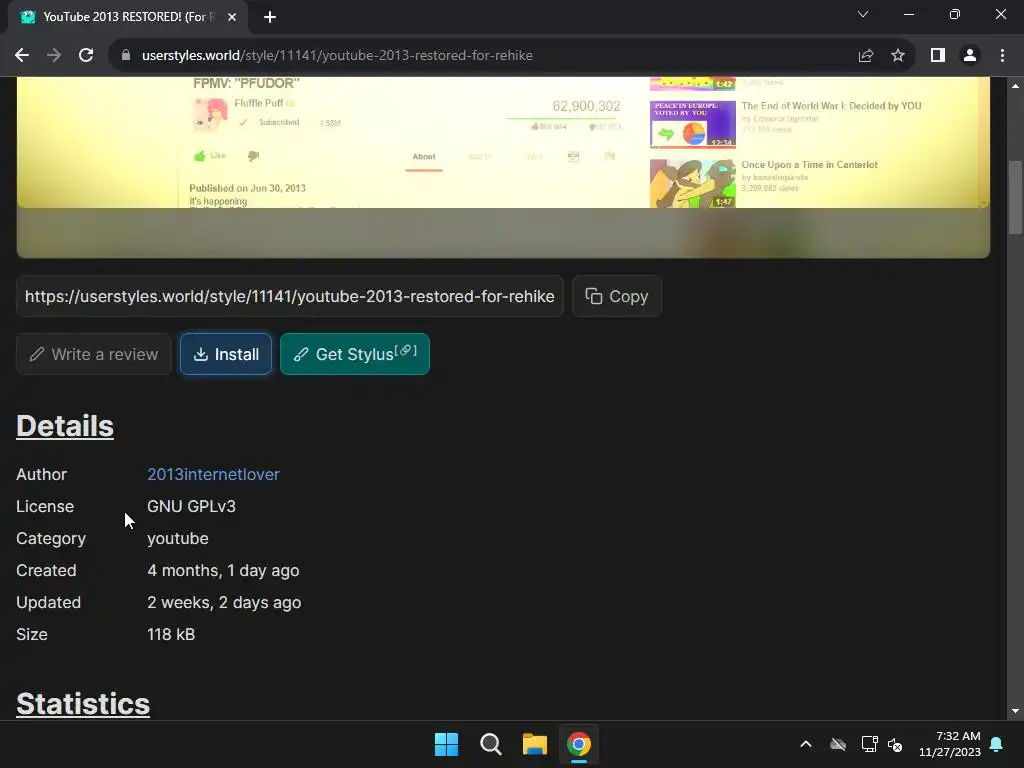Reload the userstyles.world page
The width and height of the screenshot is (1024, 768).
[x=86, y=56]
